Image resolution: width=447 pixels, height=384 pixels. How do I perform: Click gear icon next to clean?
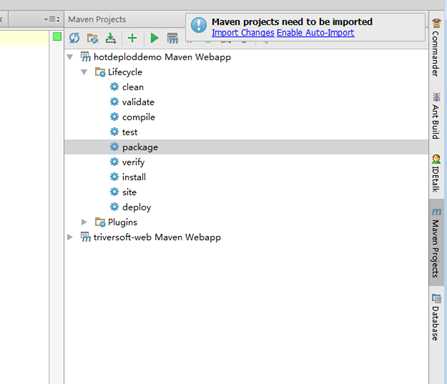[x=114, y=87]
